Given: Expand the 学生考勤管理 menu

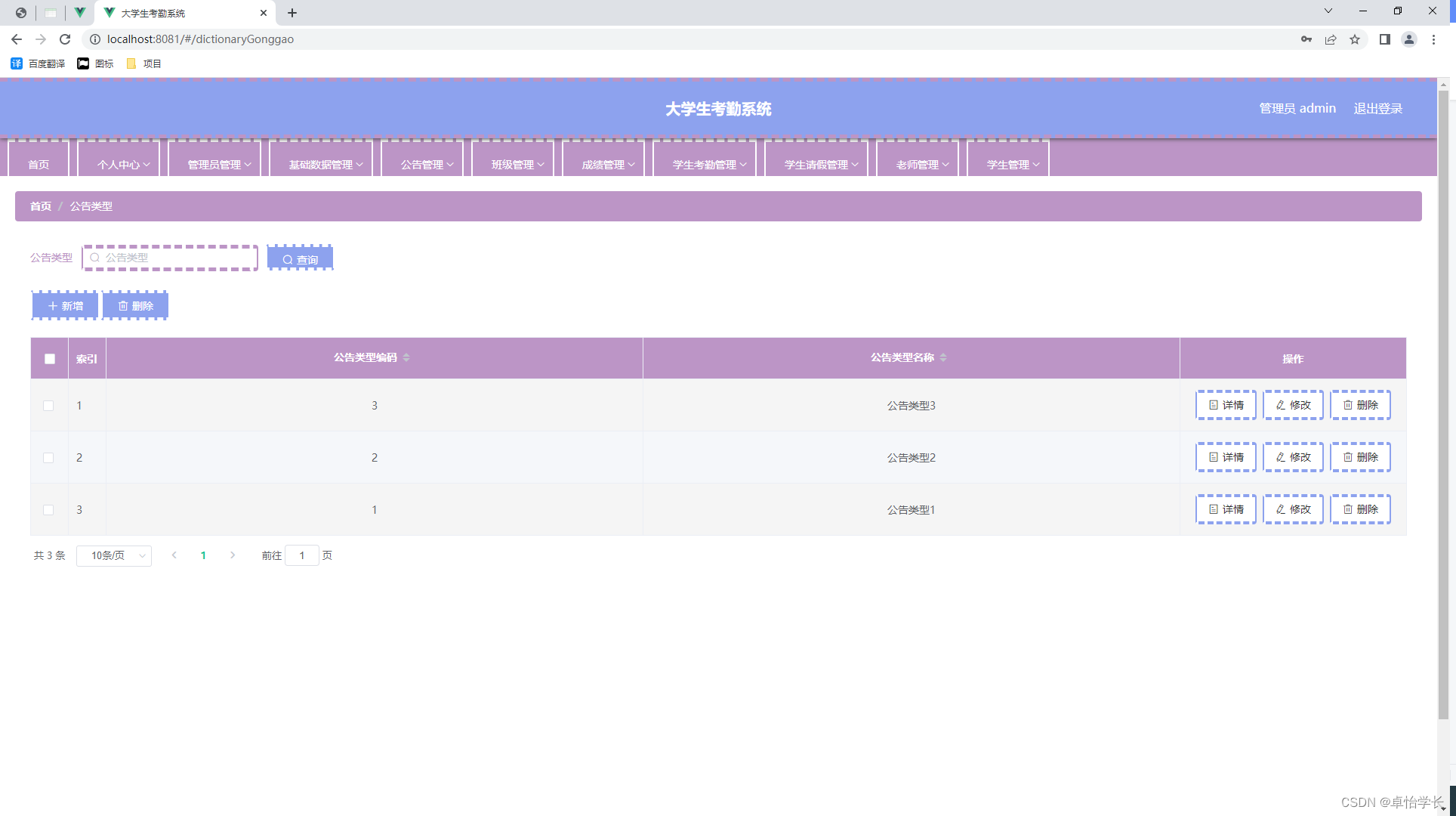Looking at the screenshot, I should (x=709, y=165).
